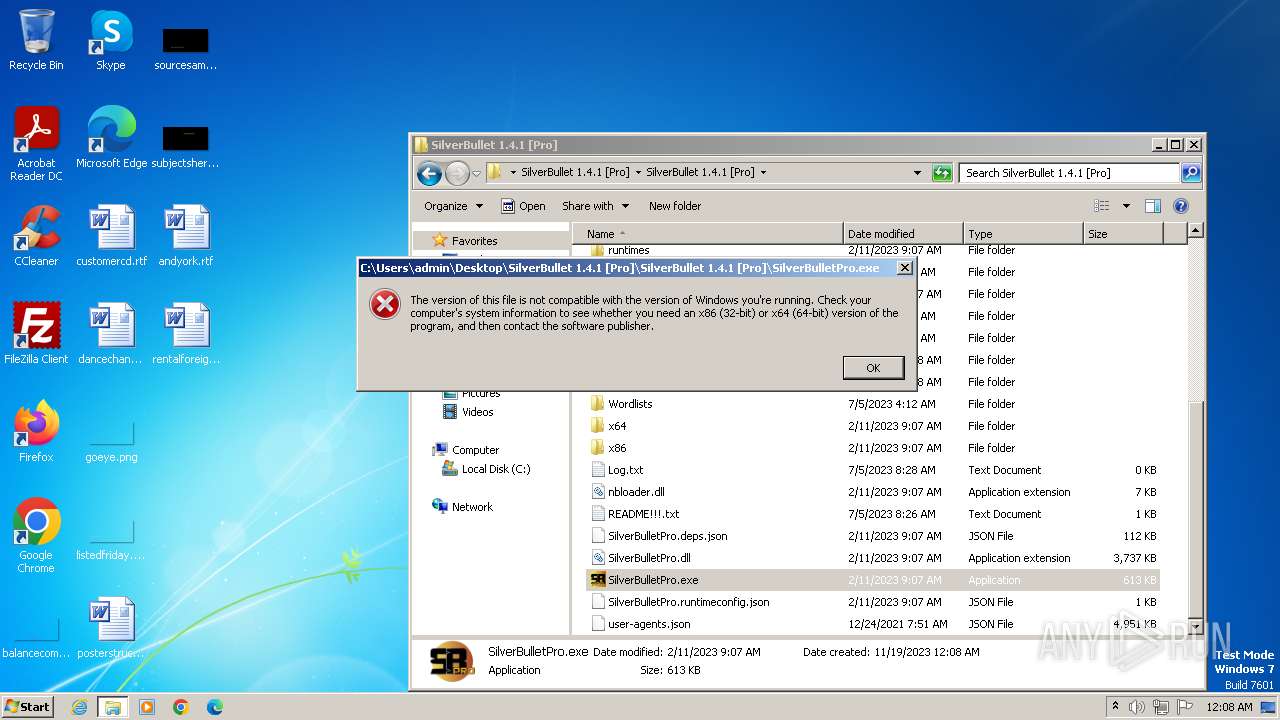The width and height of the screenshot is (1280, 720).
Task: Launch Microsoft Edge desktop shortcut
Action: (111, 138)
